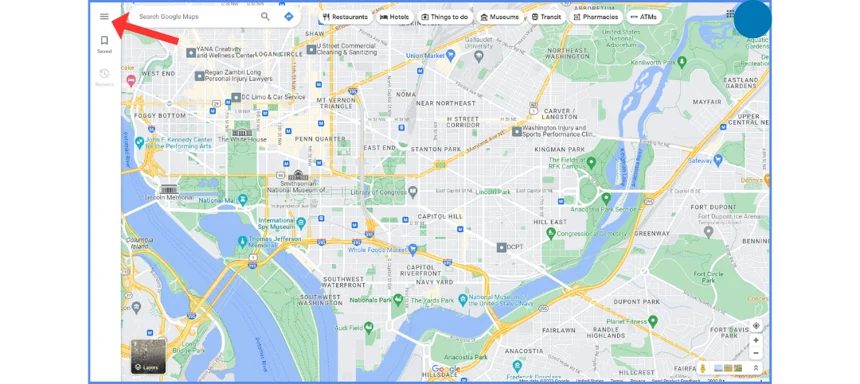Zoom out with the minus button
The height and width of the screenshot is (384, 860).
click(756, 353)
